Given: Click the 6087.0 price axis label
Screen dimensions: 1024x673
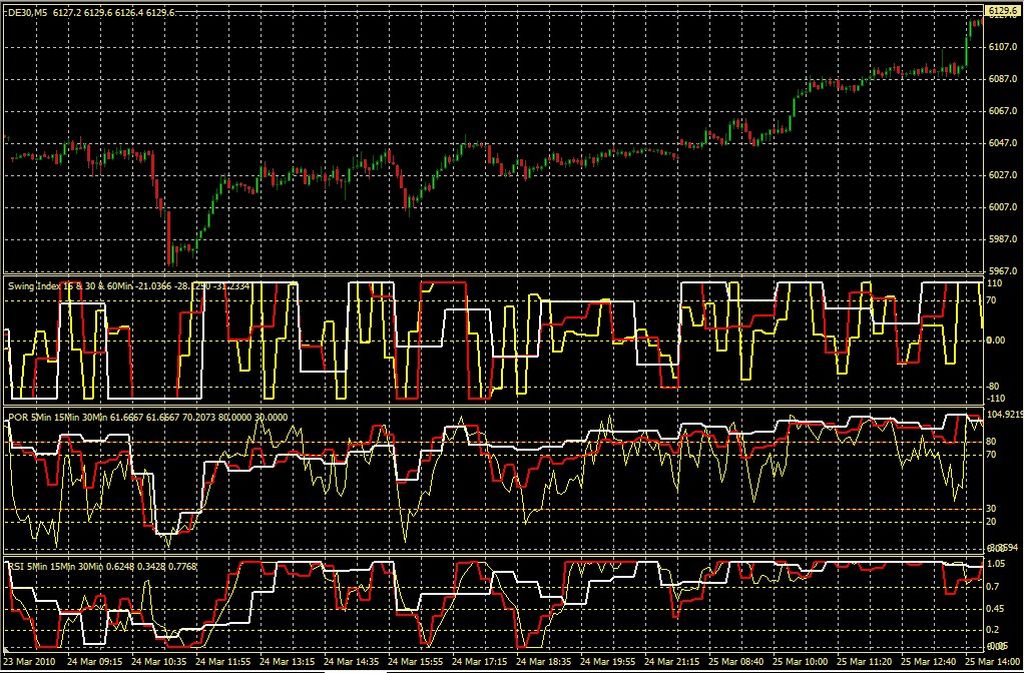Looking at the screenshot, I should coord(1004,79).
